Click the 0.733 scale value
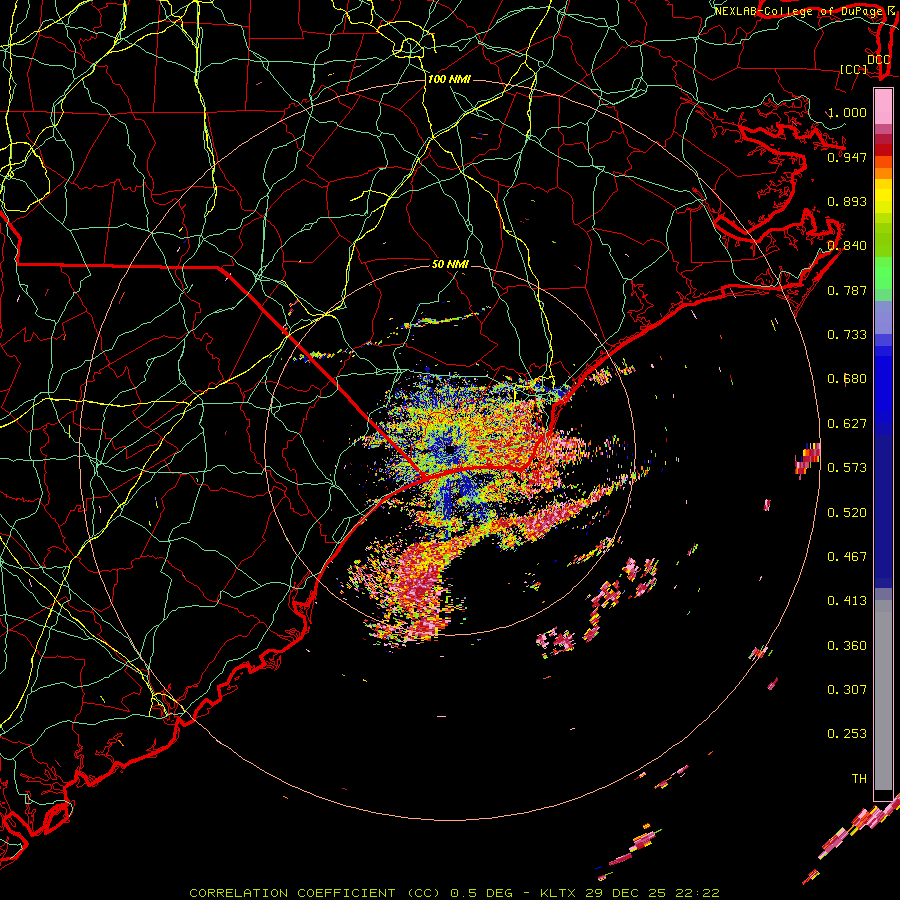900x900 pixels. coord(847,335)
